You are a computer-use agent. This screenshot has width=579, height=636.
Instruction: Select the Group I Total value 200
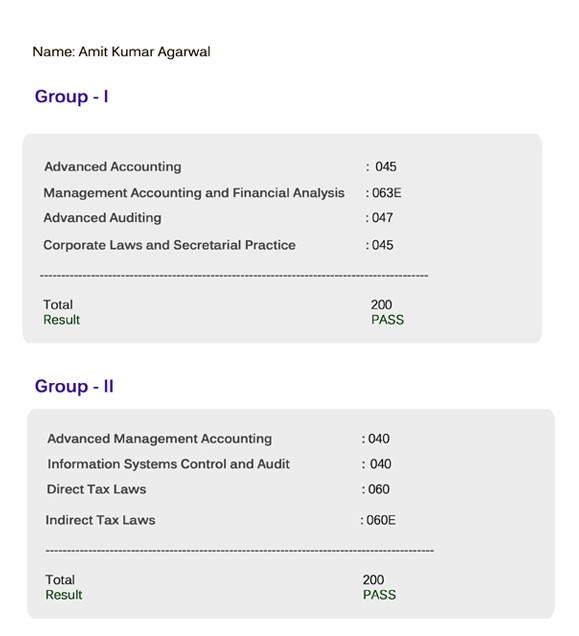pos(381,305)
